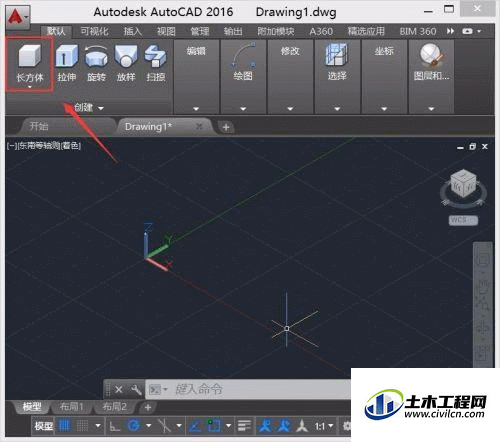Toggle 2D object snap status icon
Viewport: 500px width, 442px height.
(x=214, y=426)
